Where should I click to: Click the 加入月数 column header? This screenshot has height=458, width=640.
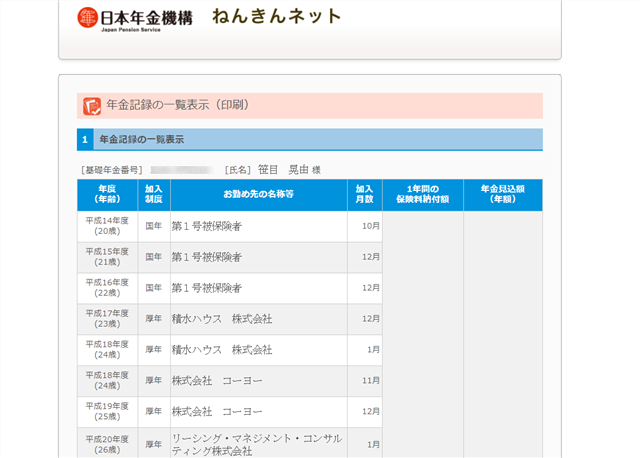(x=364, y=195)
